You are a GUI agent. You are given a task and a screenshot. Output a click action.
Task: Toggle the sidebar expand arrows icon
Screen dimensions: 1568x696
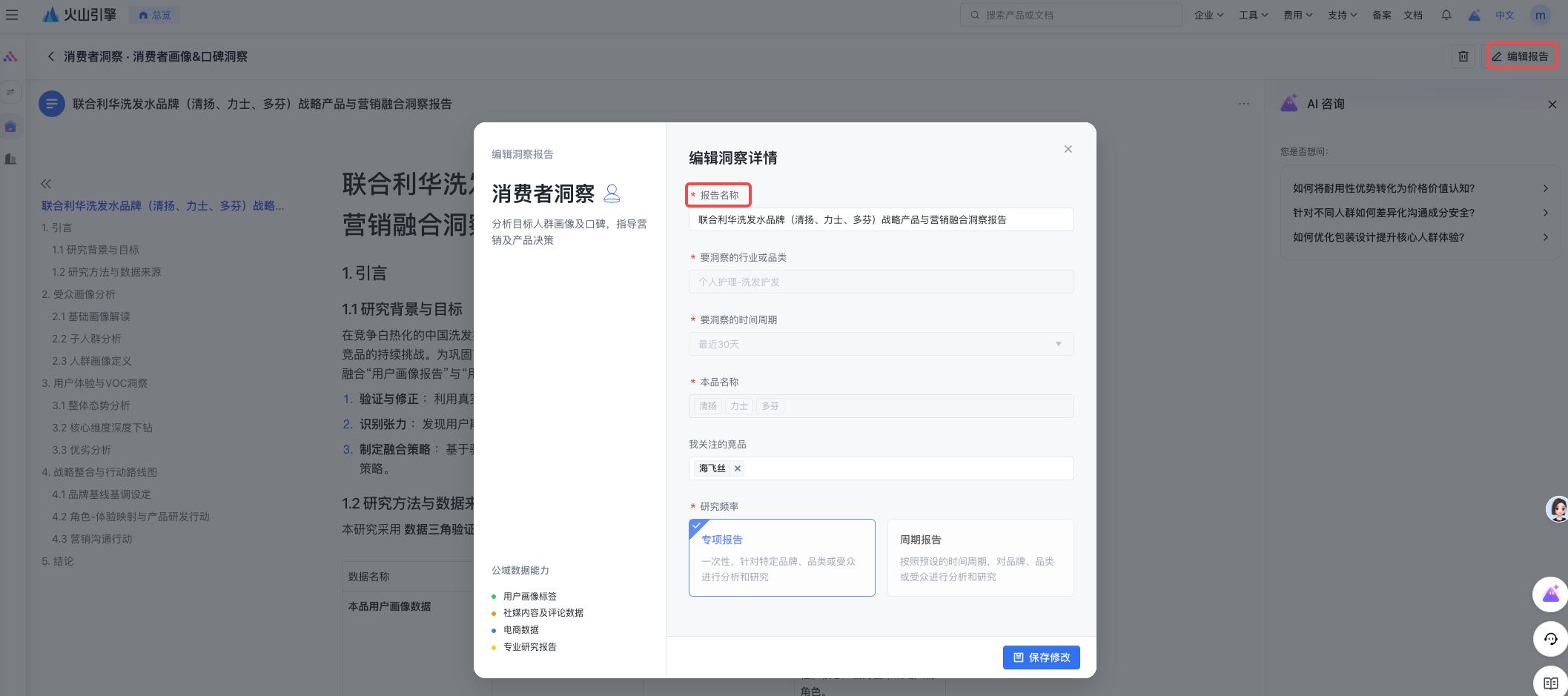[x=10, y=92]
